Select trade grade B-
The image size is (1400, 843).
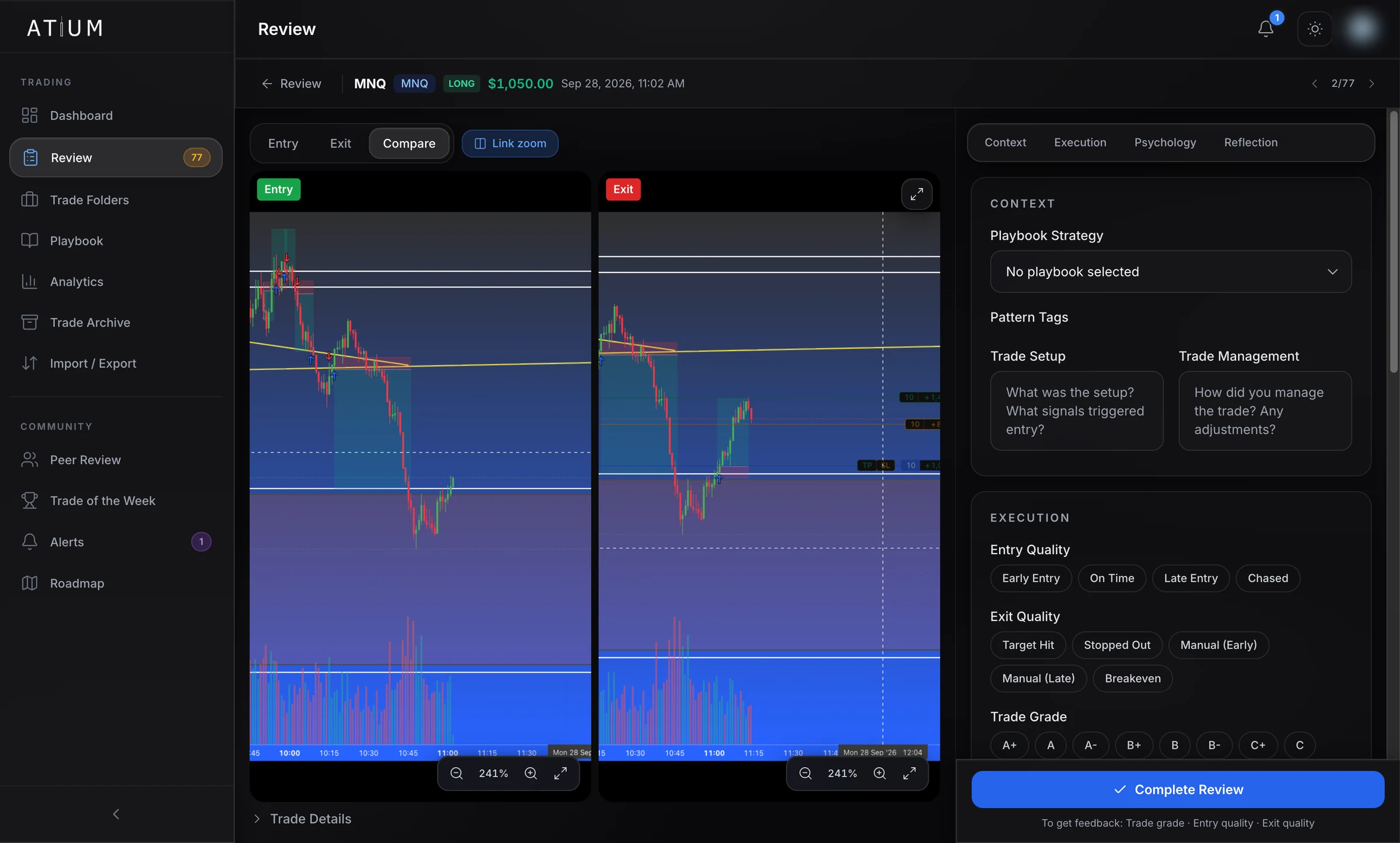point(1214,746)
